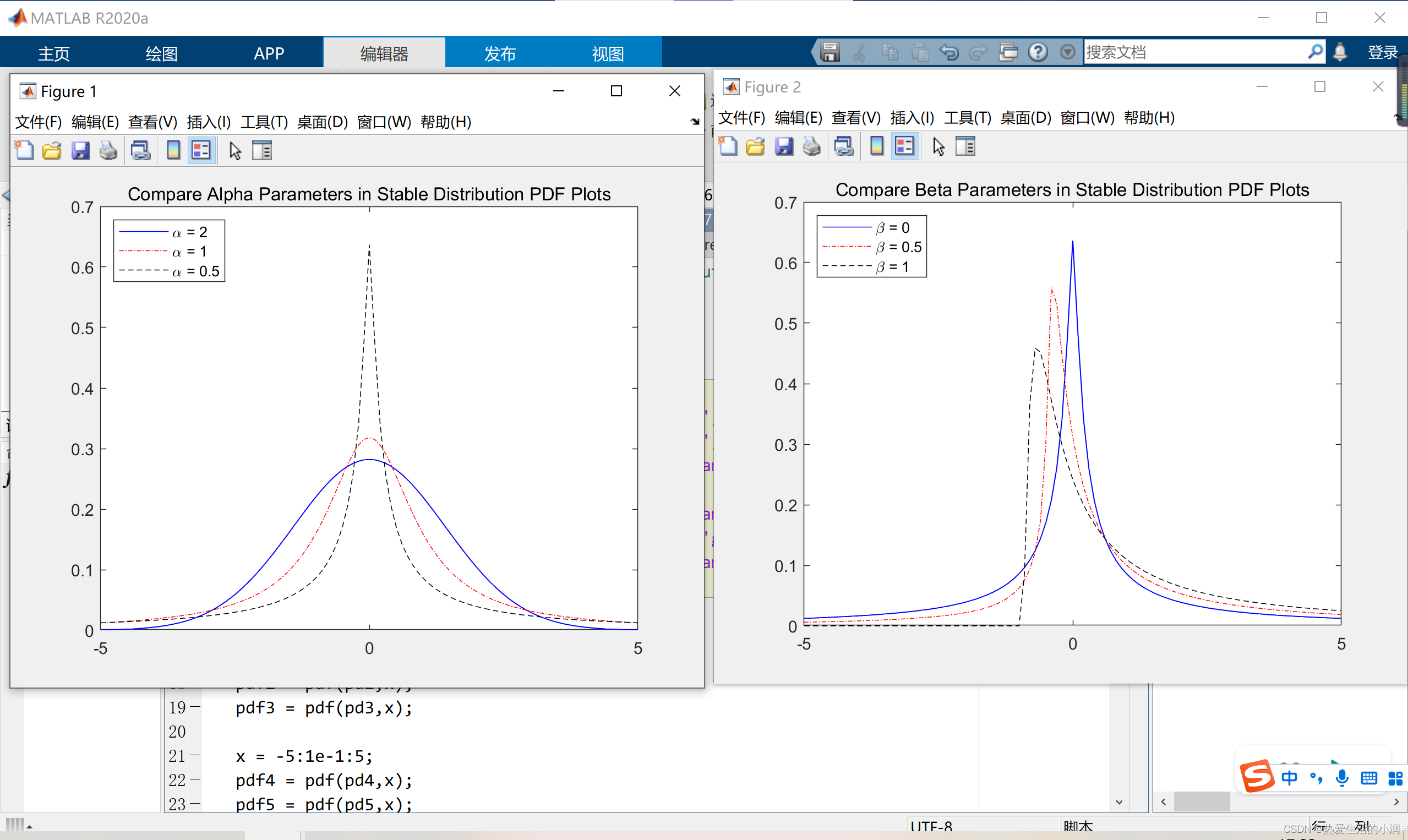
Task: Click 登录 sign-in link
Action: click(1383, 52)
